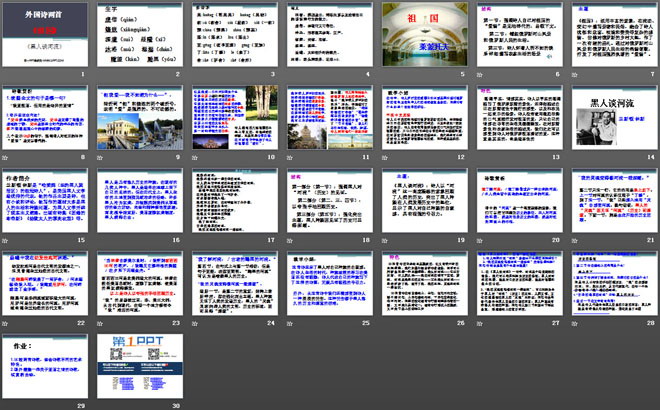This screenshot has width=660, height=410.
Task: Select slide 20 thumbnail 诗歌赏析
Action: point(520,200)
